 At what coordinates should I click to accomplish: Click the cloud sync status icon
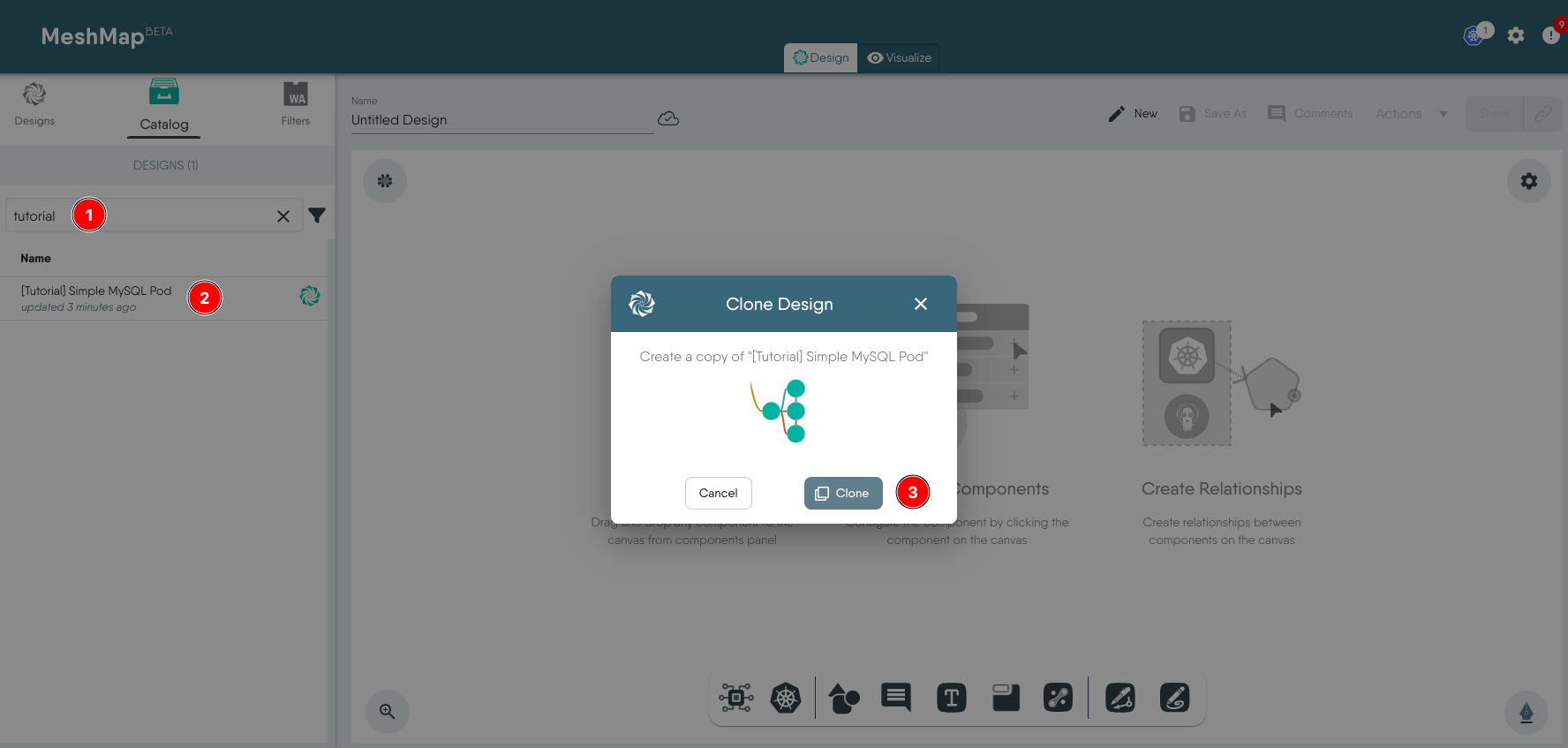(668, 118)
